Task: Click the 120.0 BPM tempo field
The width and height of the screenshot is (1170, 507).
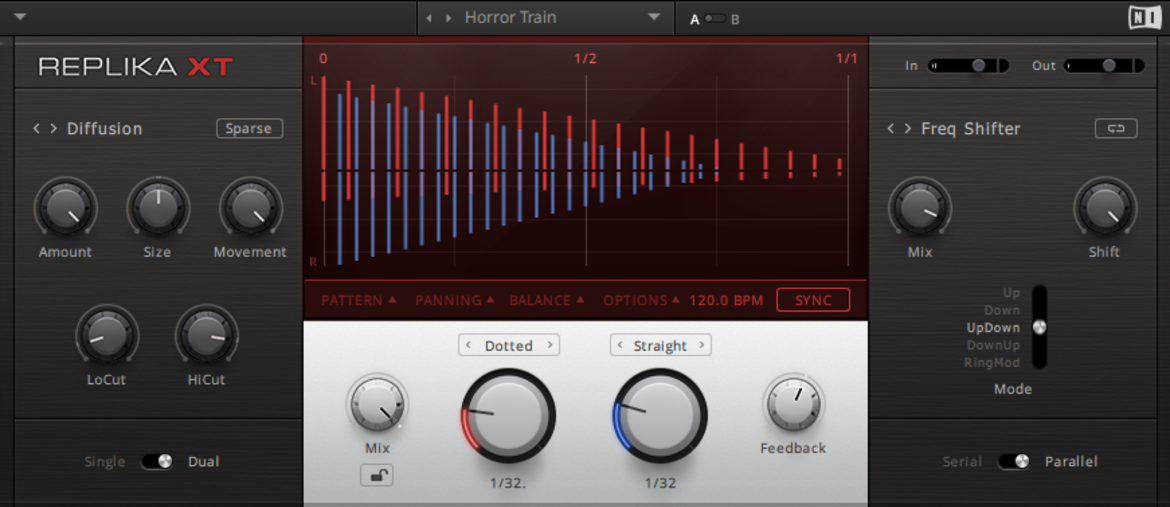Action: pyautogui.click(x=726, y=300)
